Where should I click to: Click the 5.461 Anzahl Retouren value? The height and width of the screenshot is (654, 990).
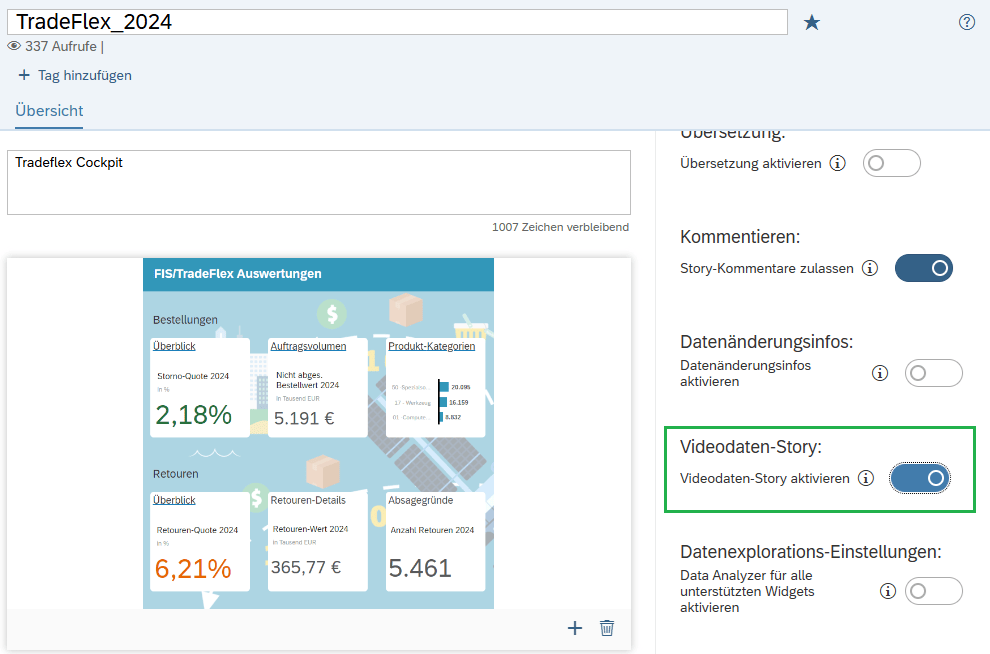(420, 568)
